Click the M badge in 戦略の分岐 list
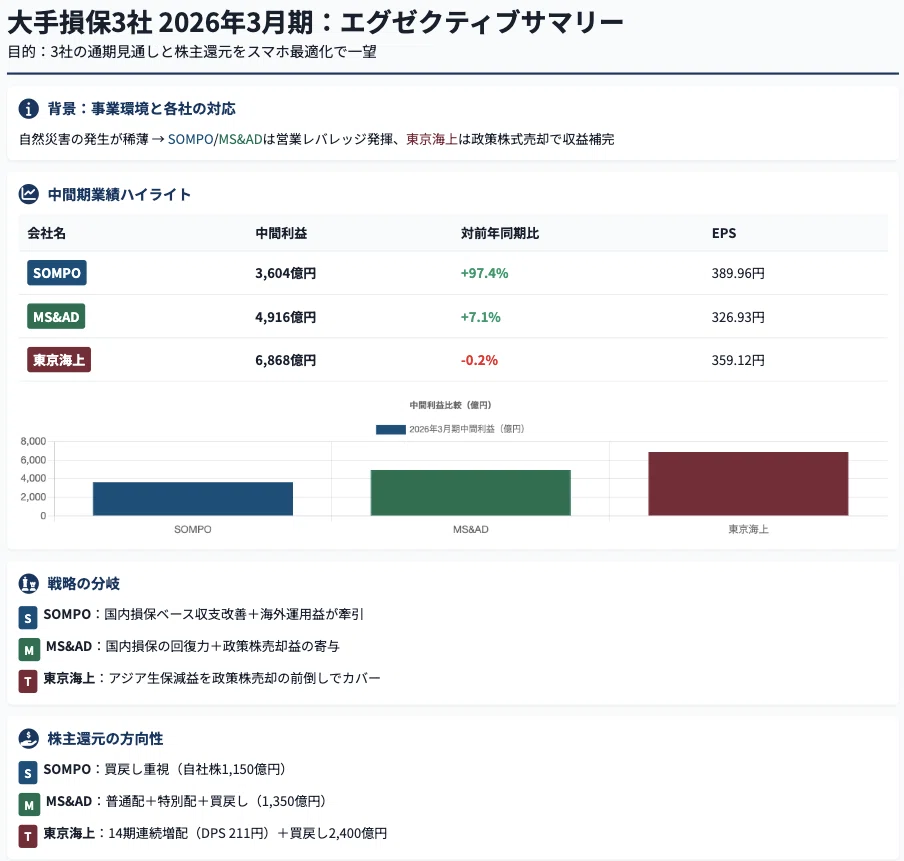 [x=29, y=649]
